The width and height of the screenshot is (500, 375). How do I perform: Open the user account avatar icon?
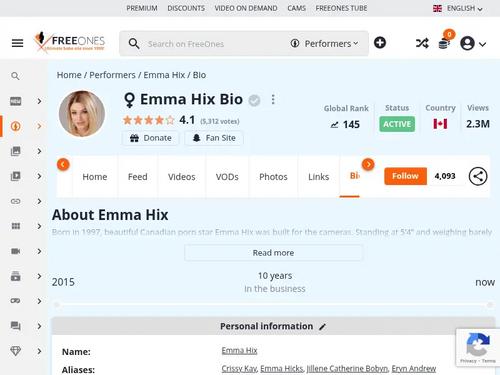467,43
